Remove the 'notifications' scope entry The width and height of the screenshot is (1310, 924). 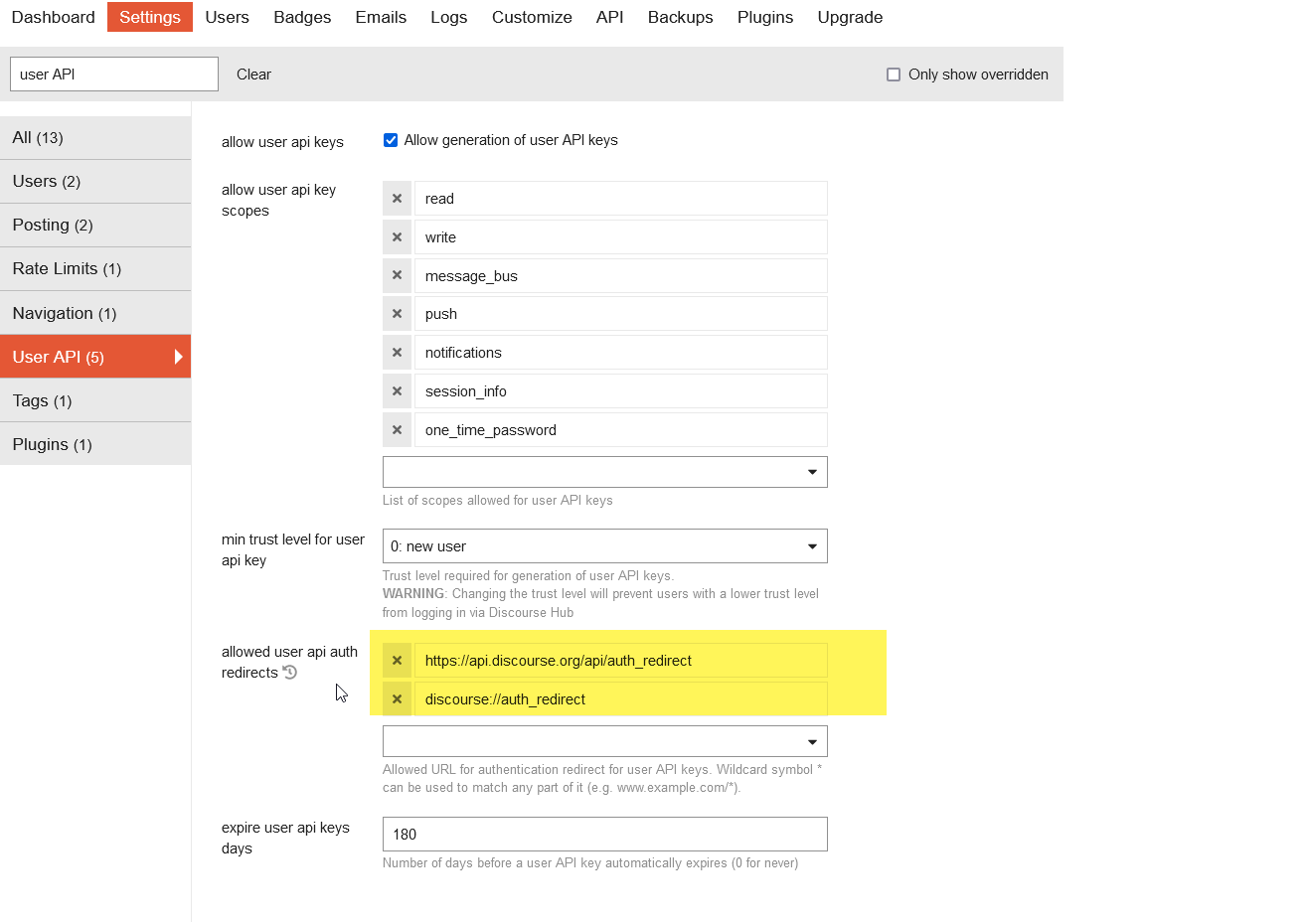pyautogui.click(x=397, y=353)
